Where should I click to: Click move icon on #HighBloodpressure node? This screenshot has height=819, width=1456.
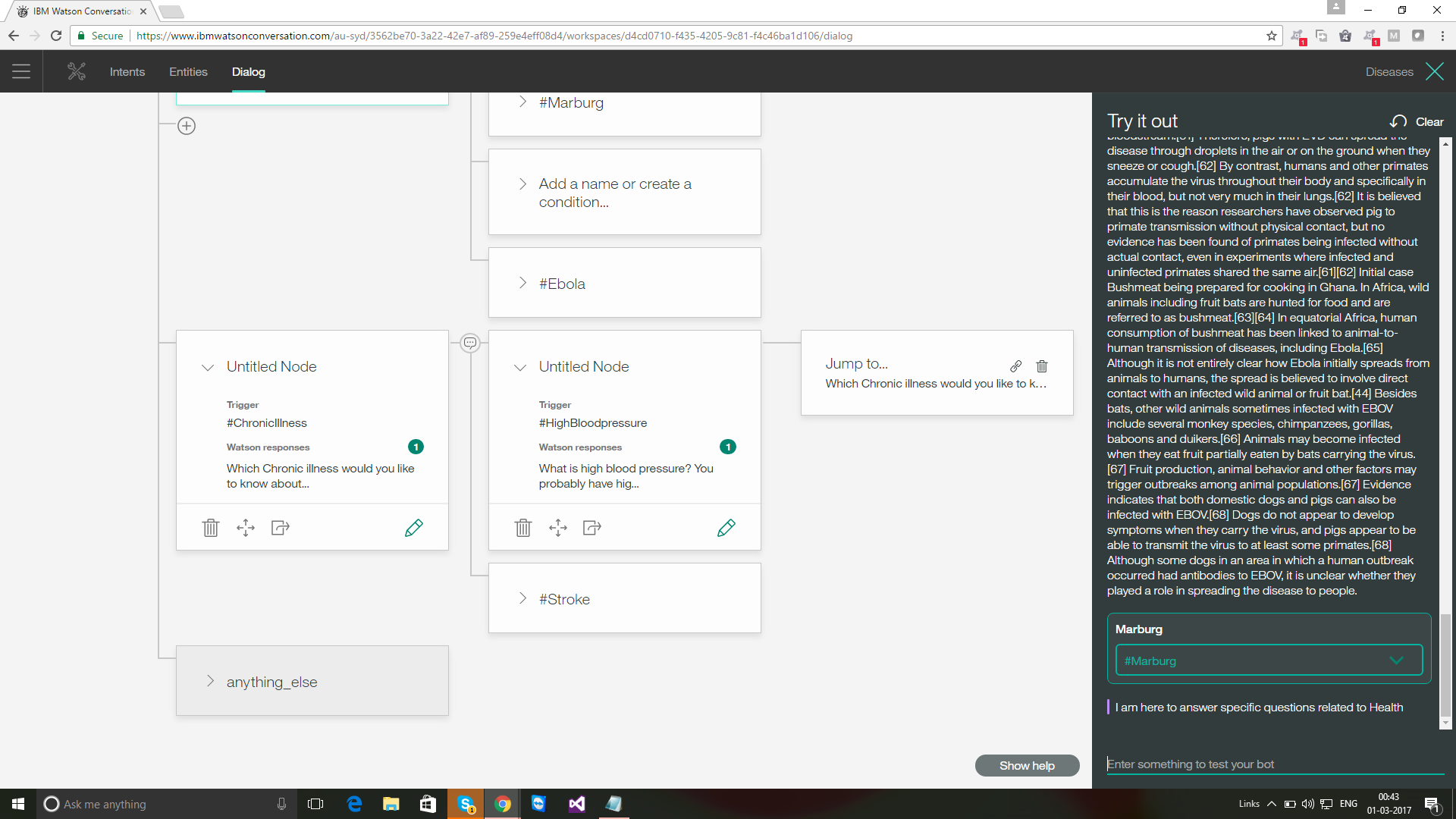(x=557, y=528)
